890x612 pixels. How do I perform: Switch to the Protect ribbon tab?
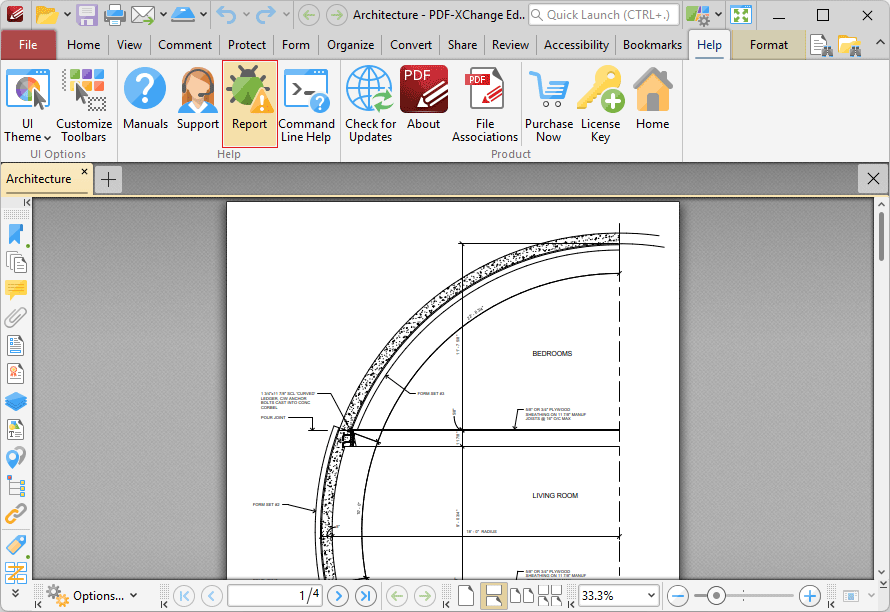247,45
